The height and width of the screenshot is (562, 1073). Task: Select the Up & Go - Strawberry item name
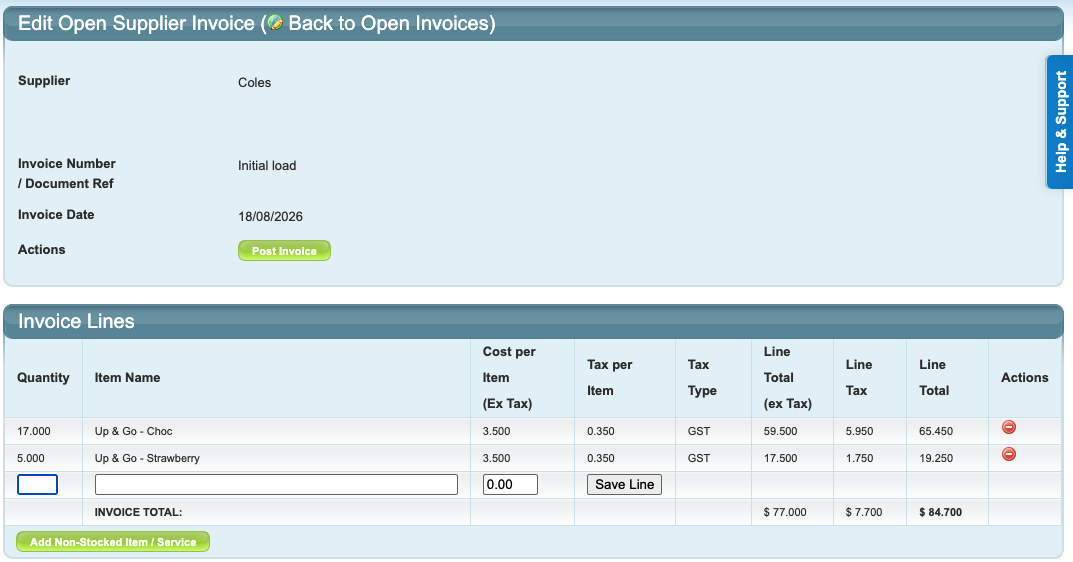tap(147, 458)
